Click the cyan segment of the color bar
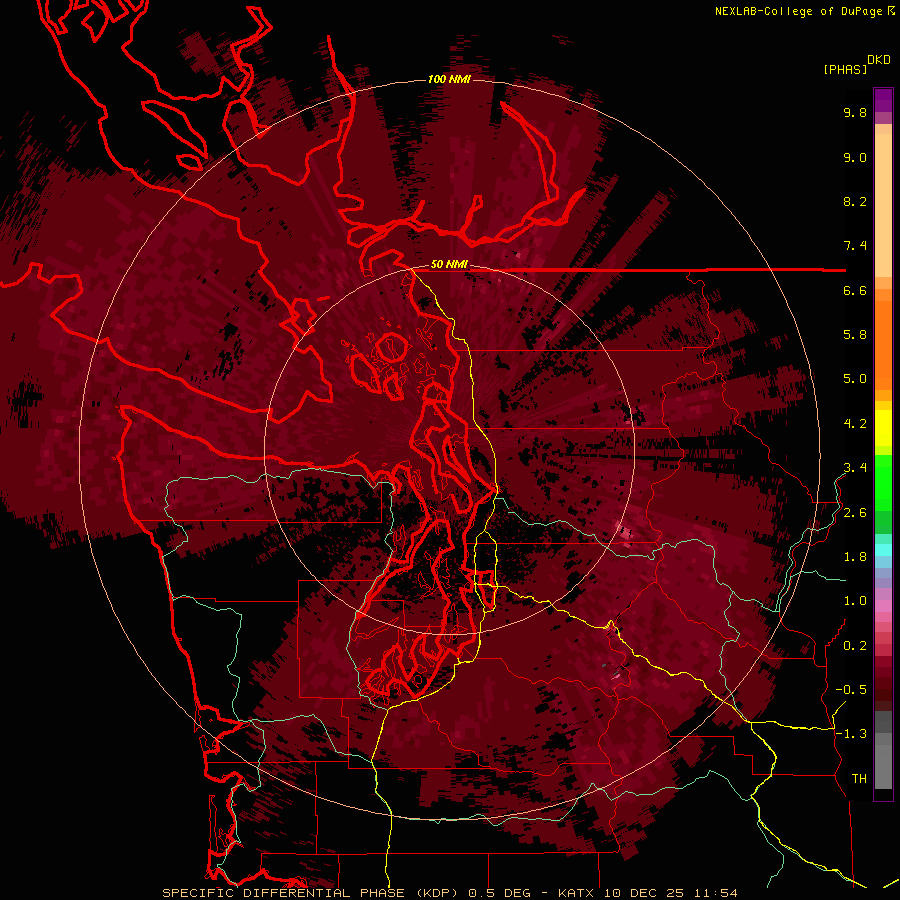The image size is (900, 900). click(883, 549)
